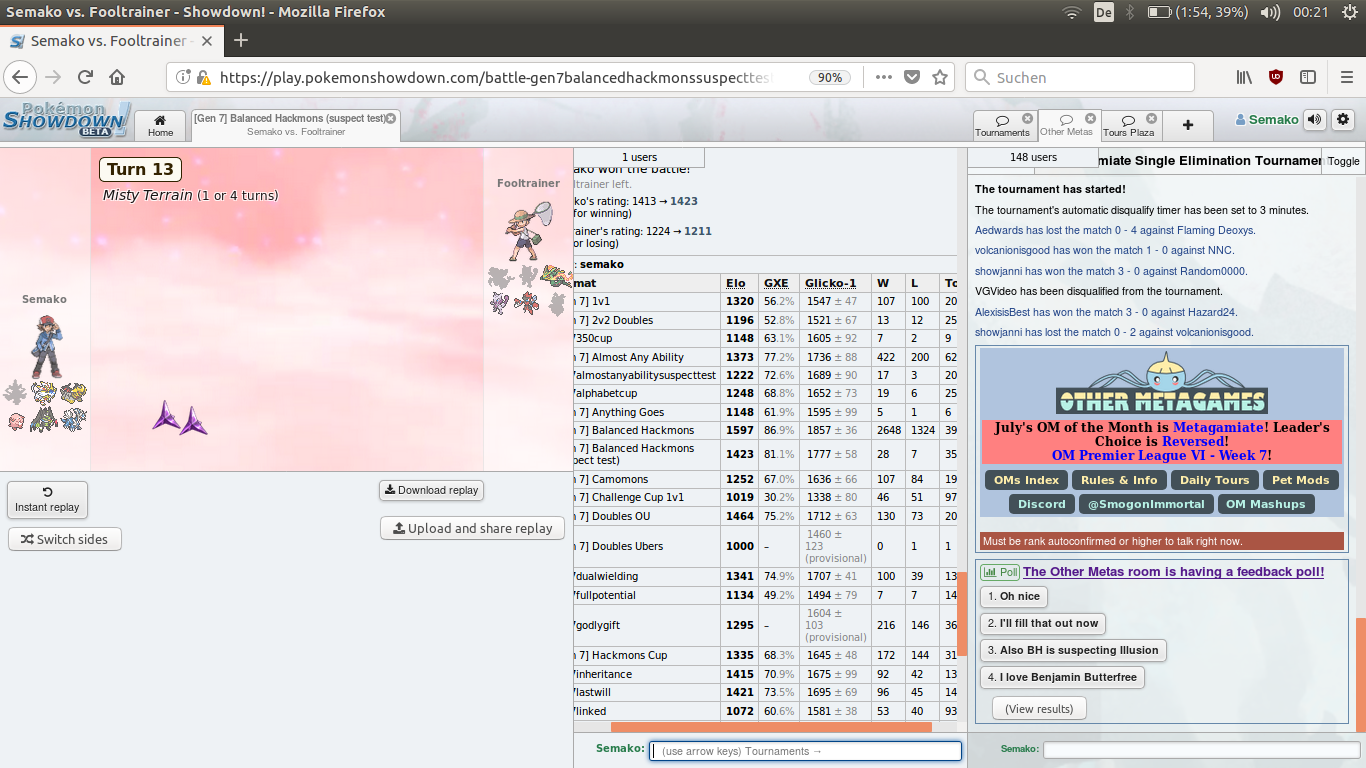The image size is (1366, 768).
Task: Switch to the Other Metas tab
Action: point(1066,125)
